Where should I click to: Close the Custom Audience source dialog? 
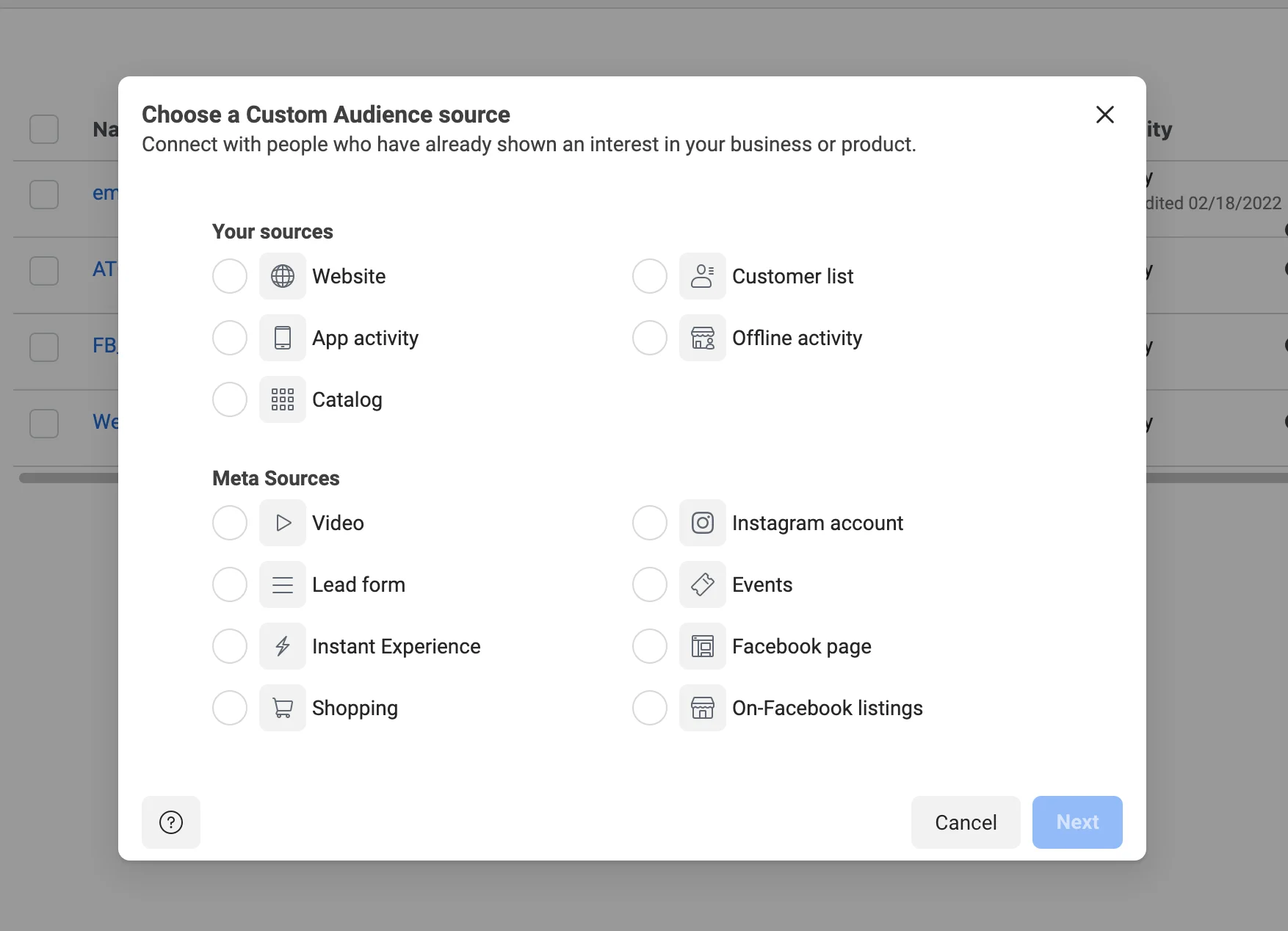(1105, 115)
